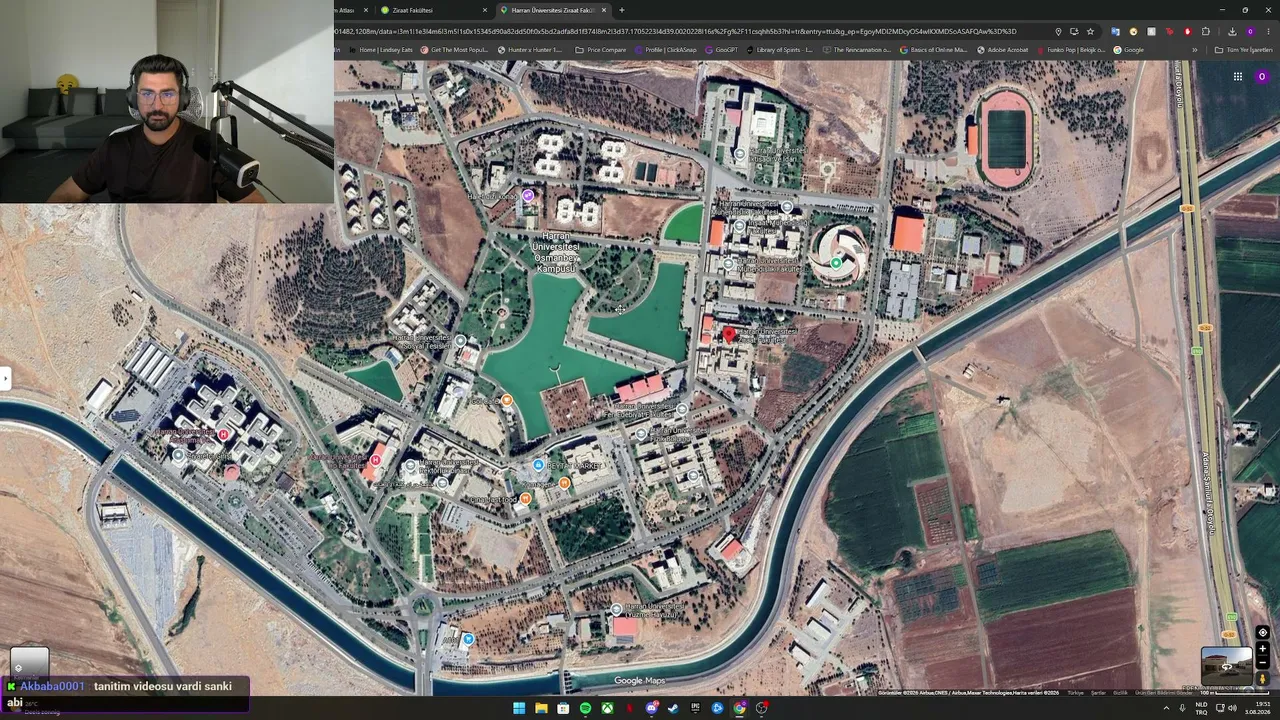Open the Tüm Yer İşaretleri bookmarks folder
The height and width of the screenshot is (720, 1280).
pyautogui.click(x=1243, y=50)
